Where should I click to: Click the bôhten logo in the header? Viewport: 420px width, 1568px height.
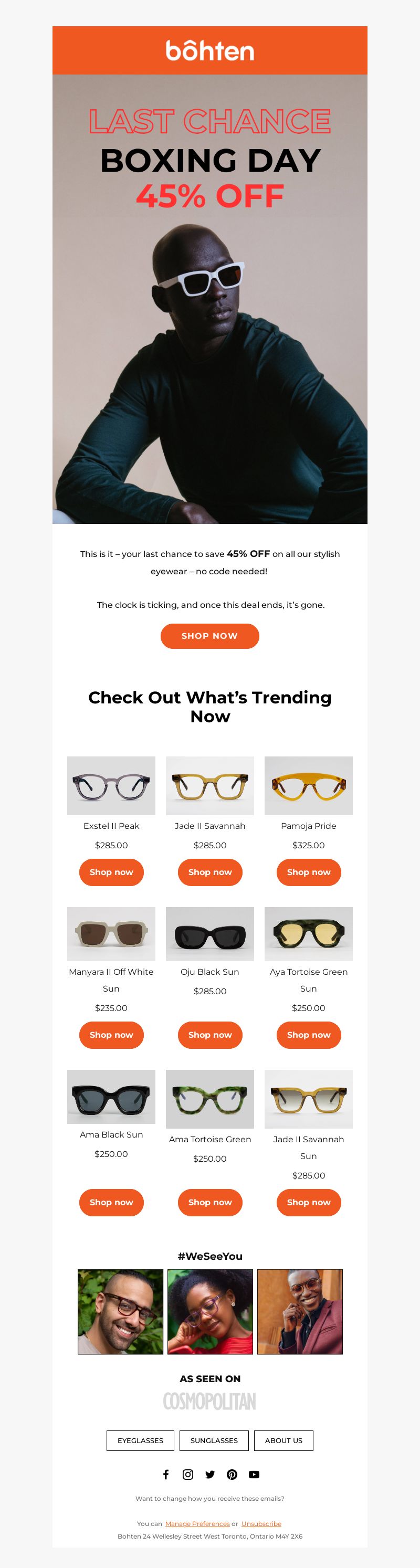(210, 50)
